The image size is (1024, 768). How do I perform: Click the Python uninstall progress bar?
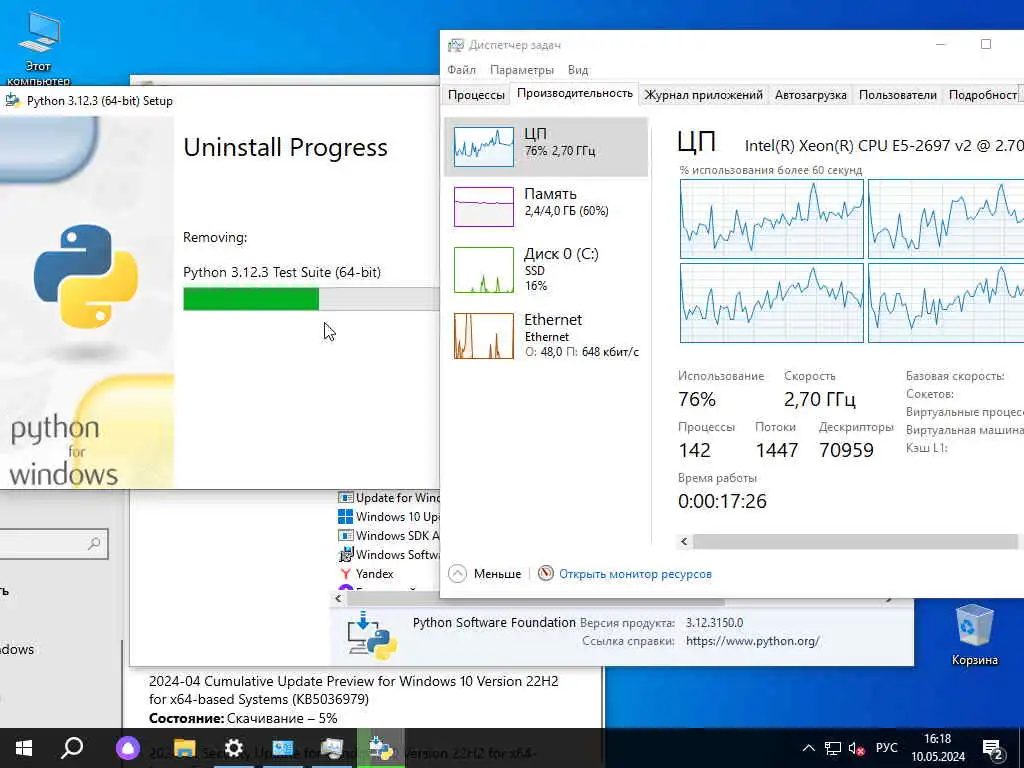311,299
